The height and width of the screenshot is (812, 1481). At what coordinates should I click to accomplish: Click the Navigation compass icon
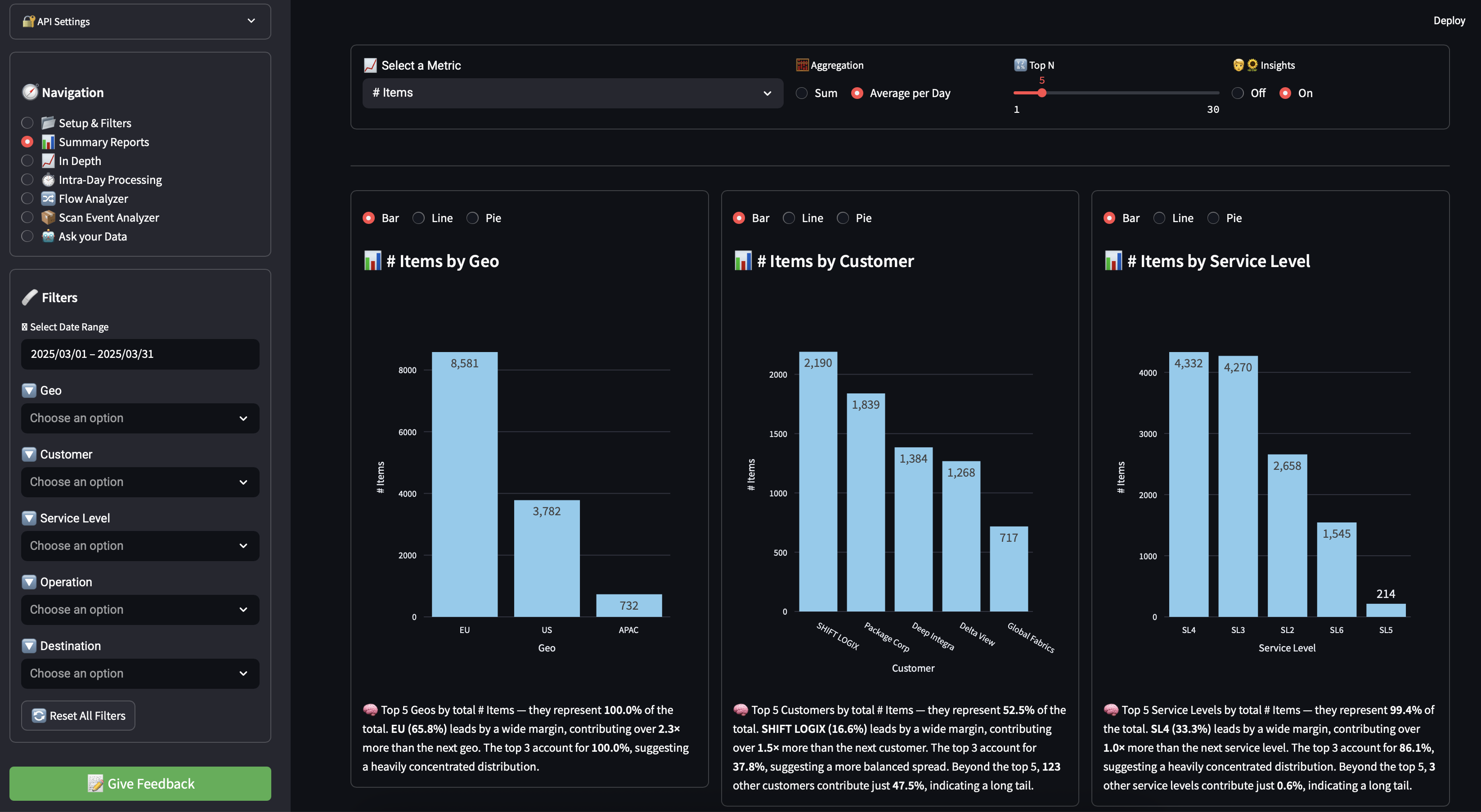(x=30, y=92)
